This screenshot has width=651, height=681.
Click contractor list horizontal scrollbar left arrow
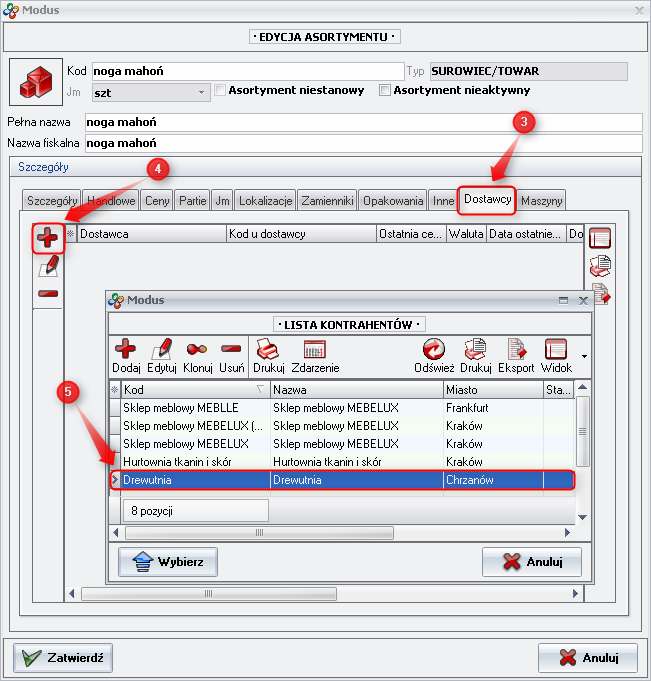[116, 532]
